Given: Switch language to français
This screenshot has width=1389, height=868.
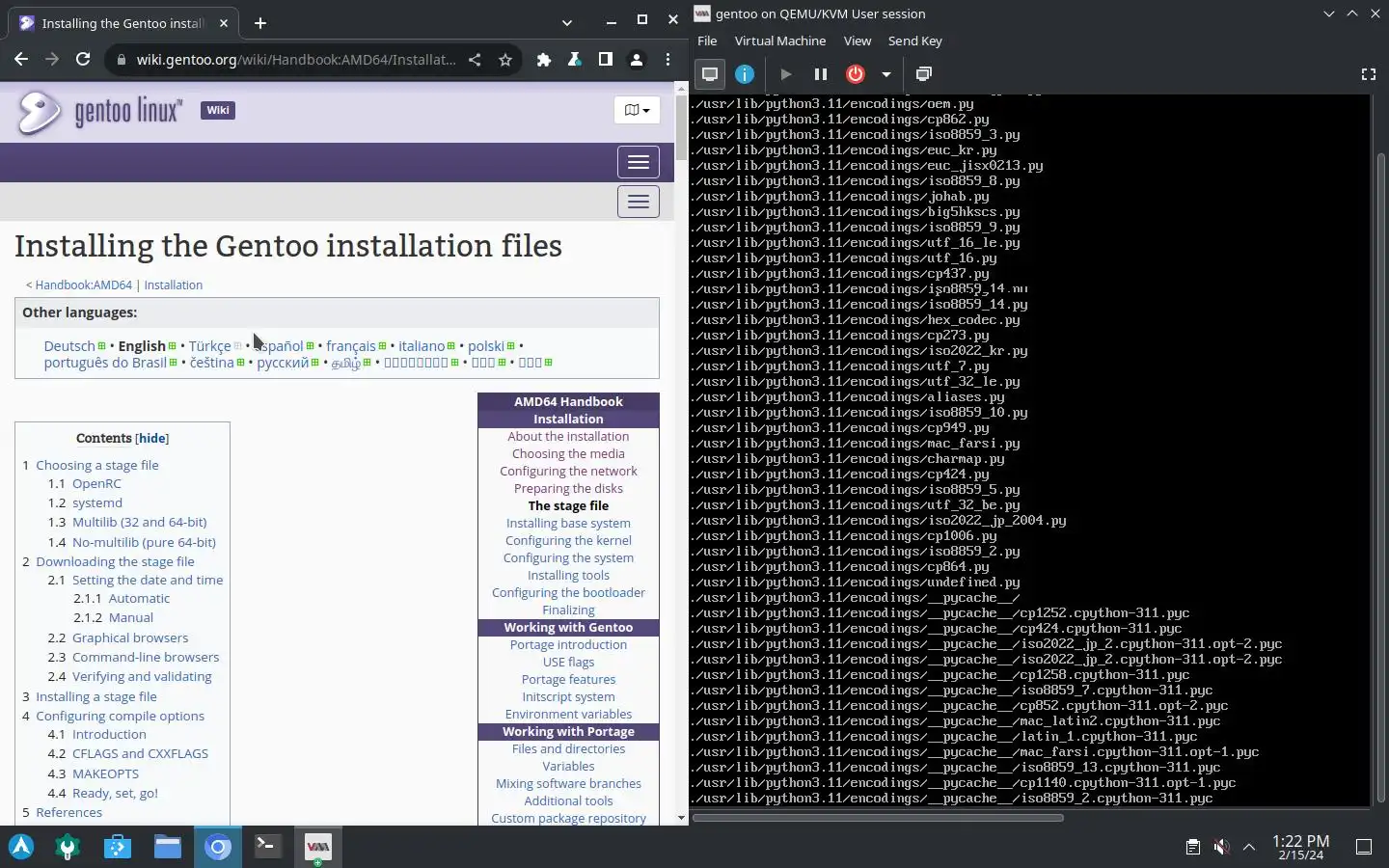Looking at the screenshot, I should (351, 346).
